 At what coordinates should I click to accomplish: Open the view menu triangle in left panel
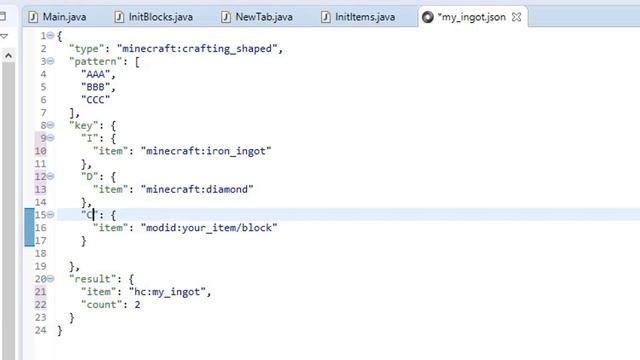pyautogui.click(x=4, y=36)
